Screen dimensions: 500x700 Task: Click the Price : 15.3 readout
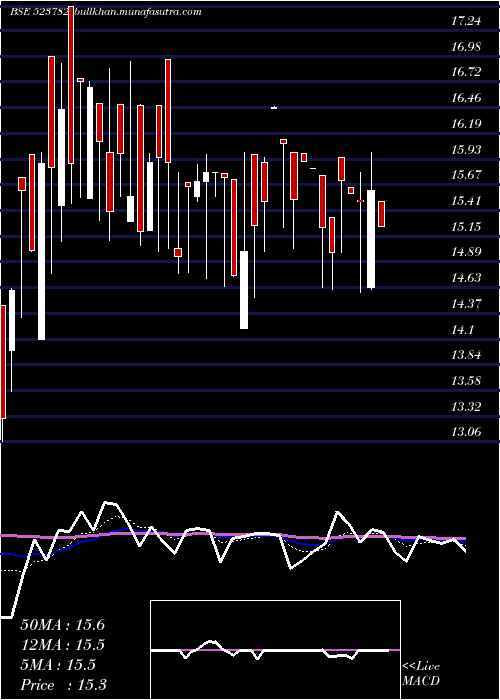63,685
